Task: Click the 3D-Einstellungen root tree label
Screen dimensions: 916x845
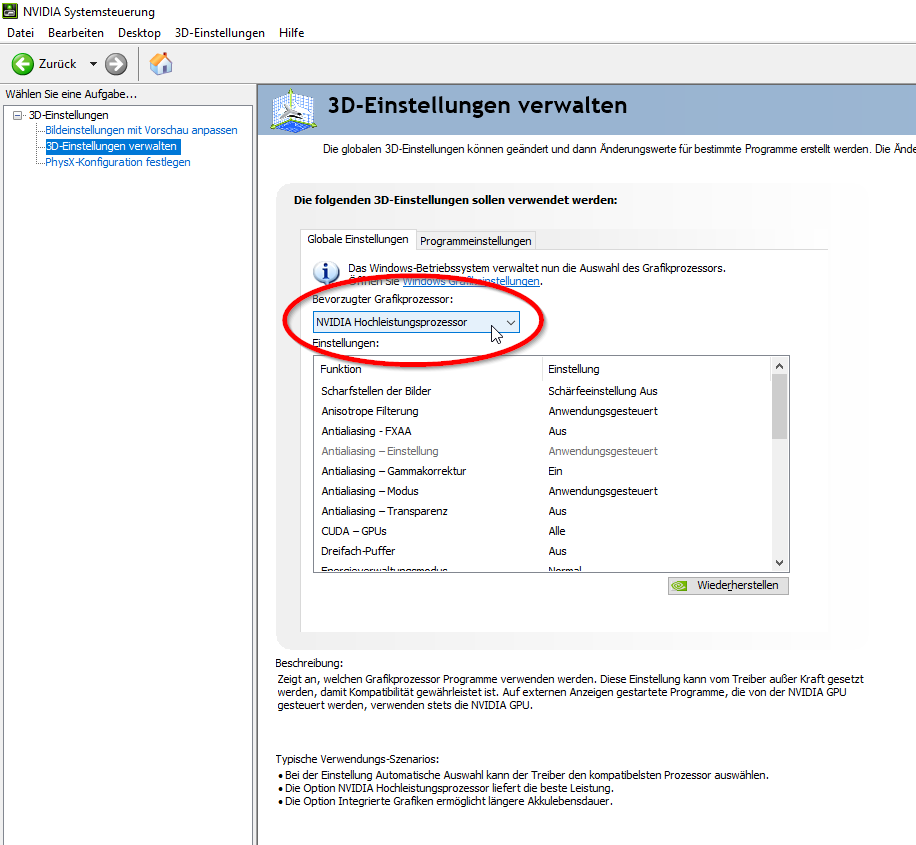Action: [68, 115]
